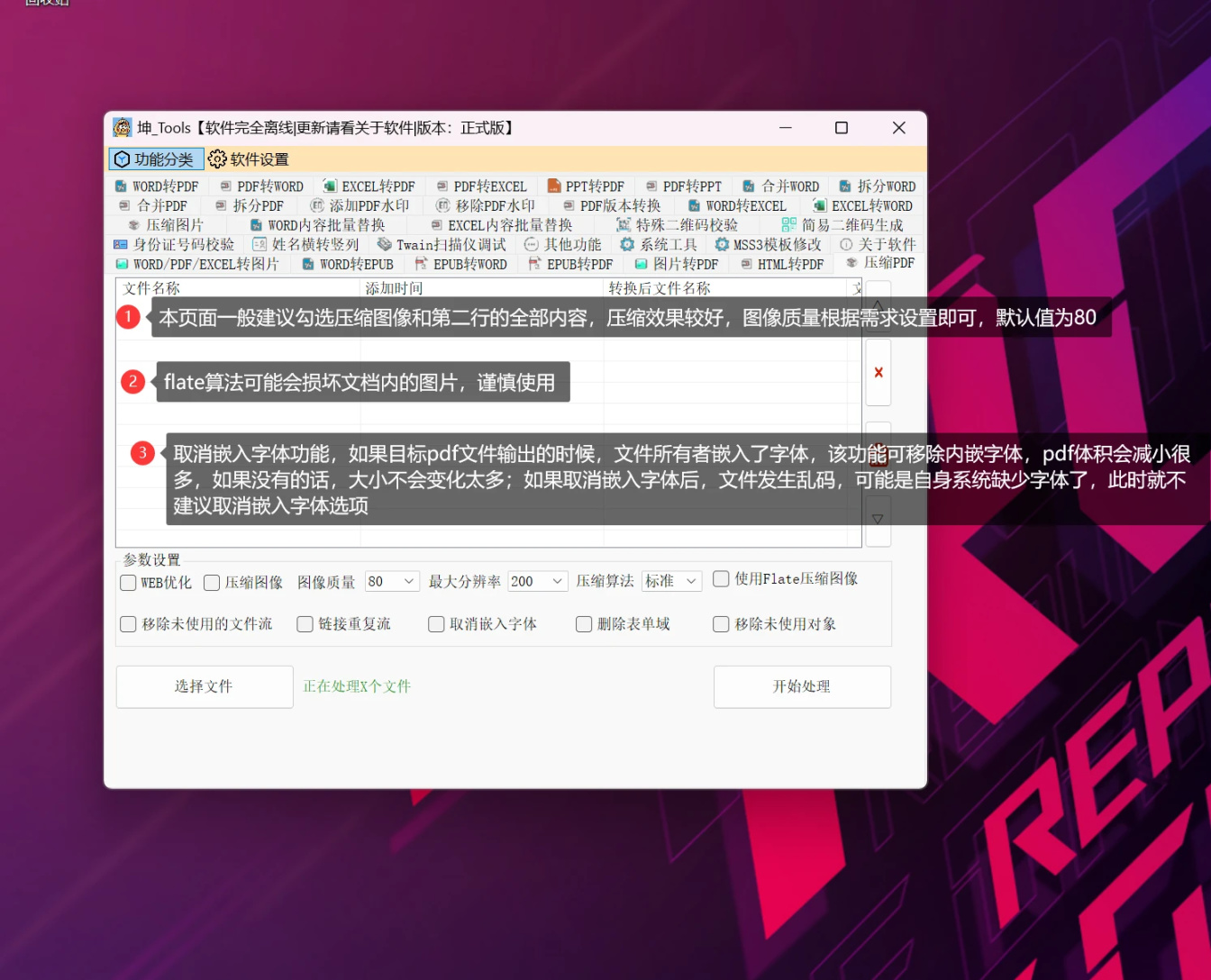
Task: Open the 功能分类 menu
Action: [156, 159]
